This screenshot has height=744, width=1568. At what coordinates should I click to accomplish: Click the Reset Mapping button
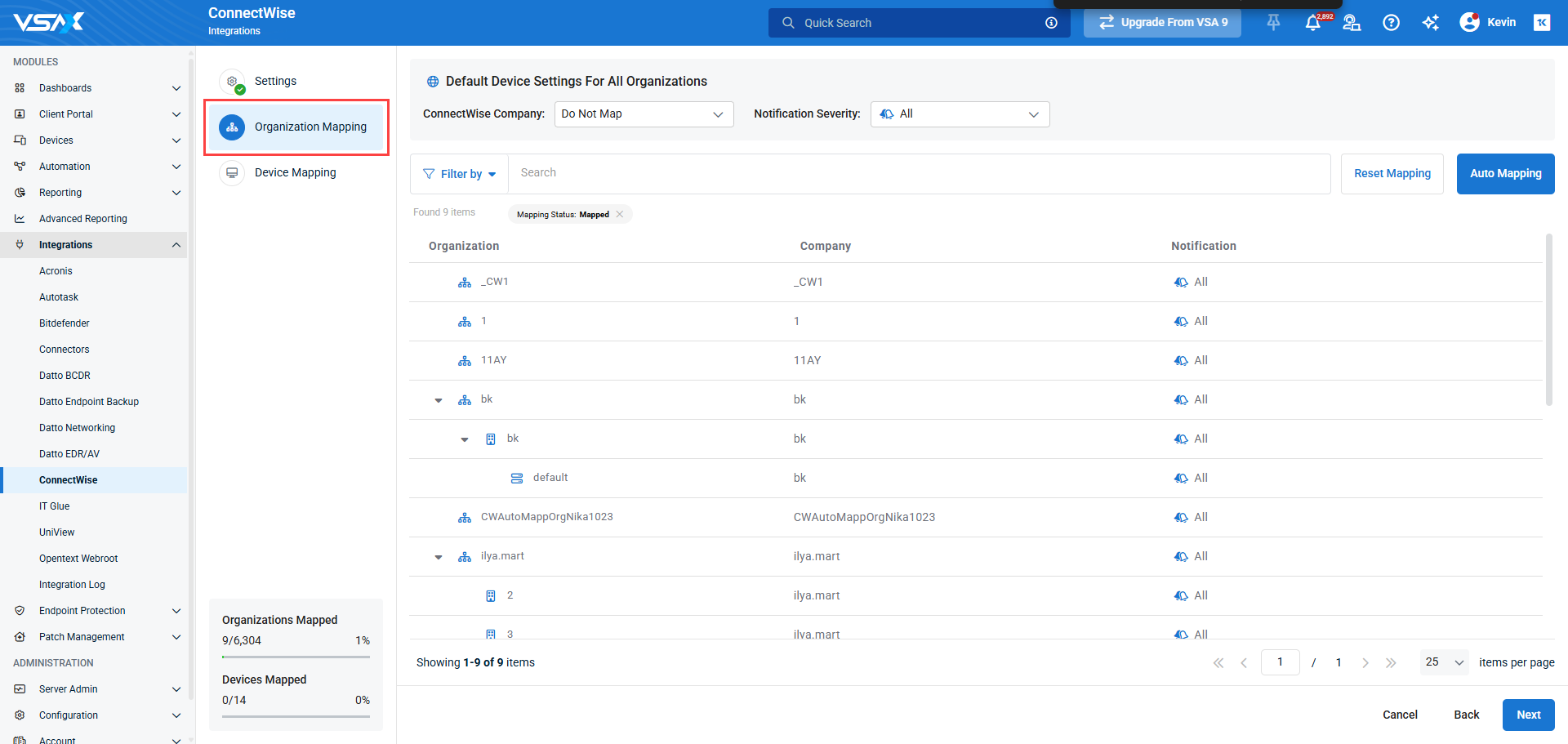coord(1392,173)
